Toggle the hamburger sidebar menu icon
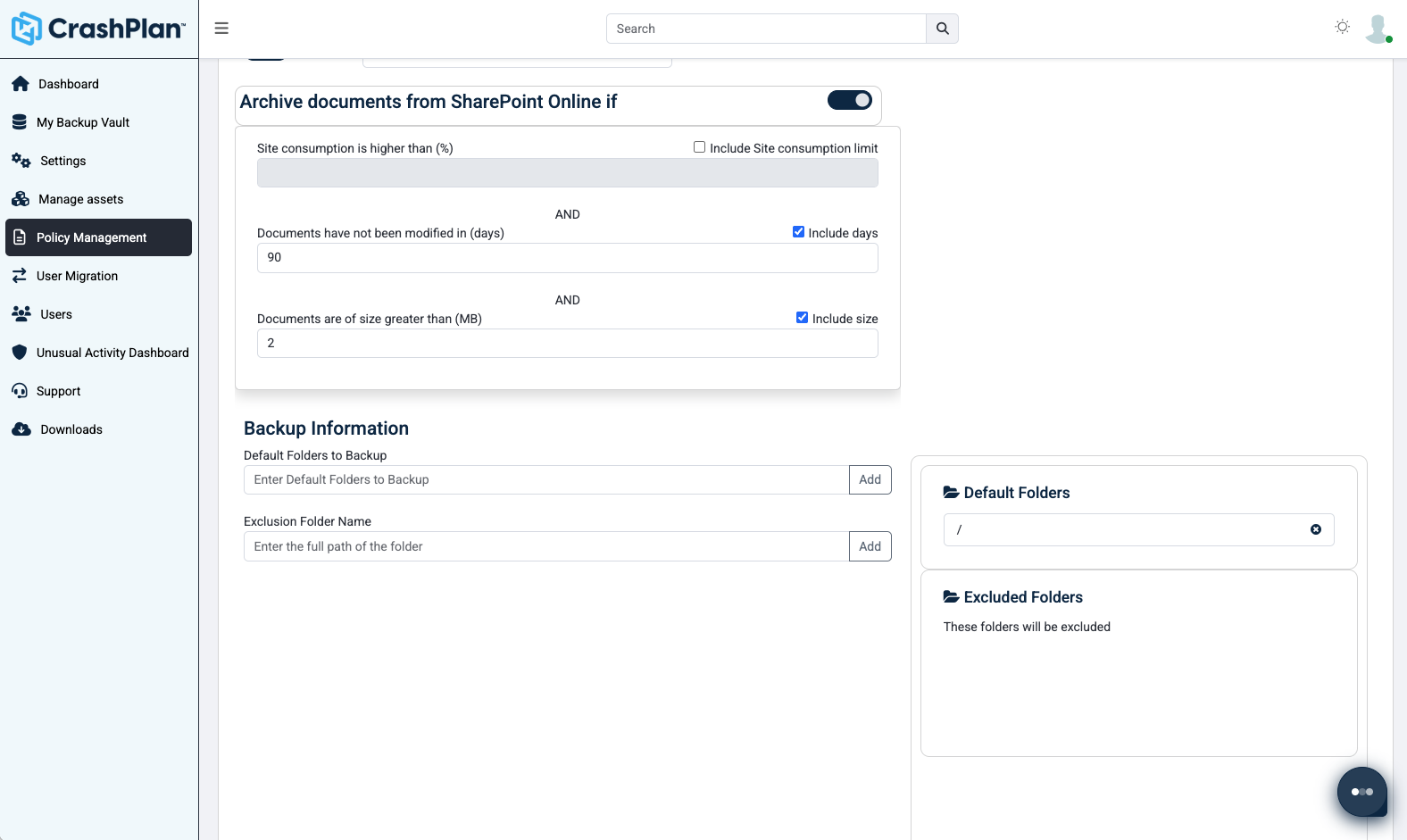This screenshot has width=1407, height=840. coord(221,29)
